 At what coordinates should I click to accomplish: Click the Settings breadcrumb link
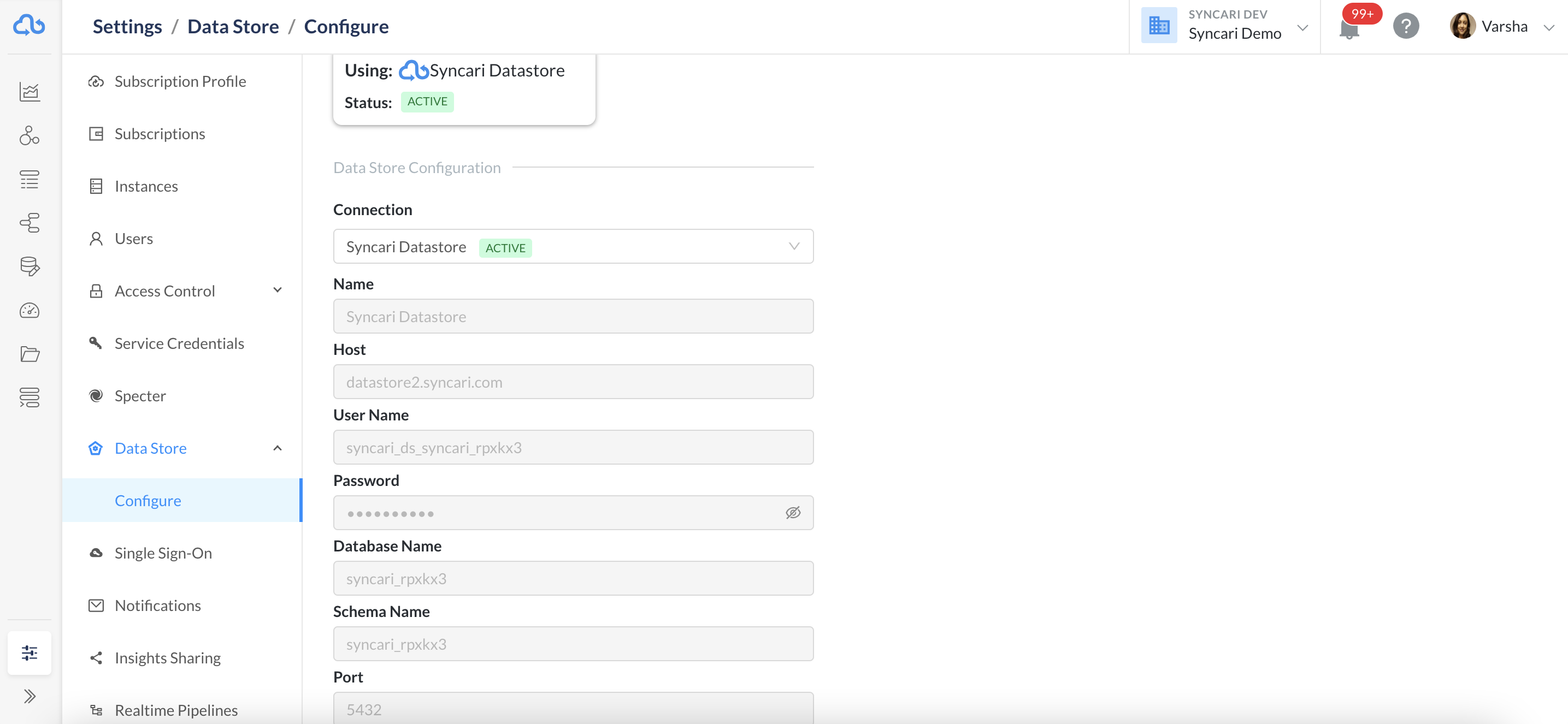127,26
